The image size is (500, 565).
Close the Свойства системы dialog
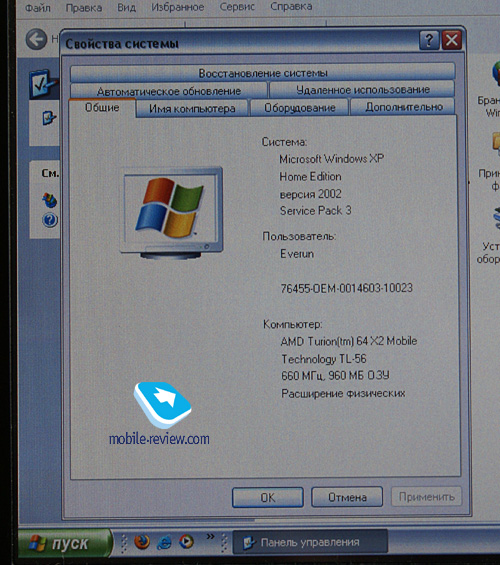click(x=452, y=40)
